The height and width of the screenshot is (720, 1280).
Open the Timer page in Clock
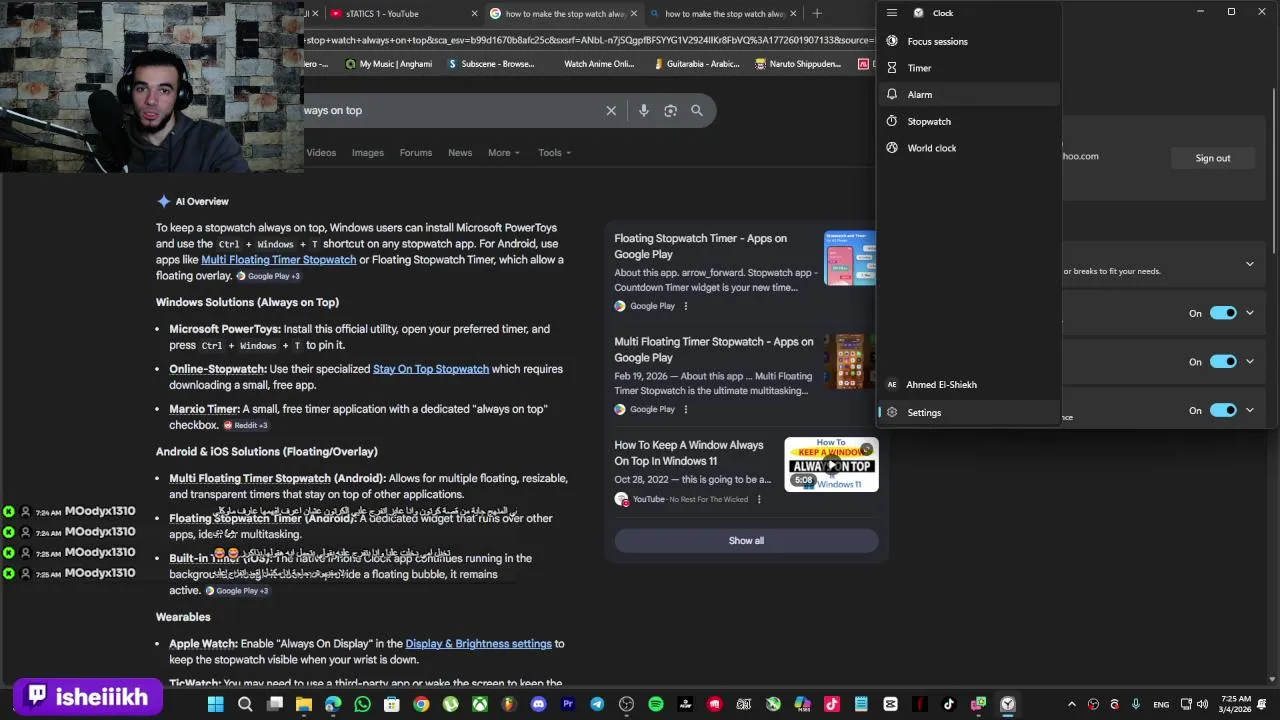pos(968,68)
